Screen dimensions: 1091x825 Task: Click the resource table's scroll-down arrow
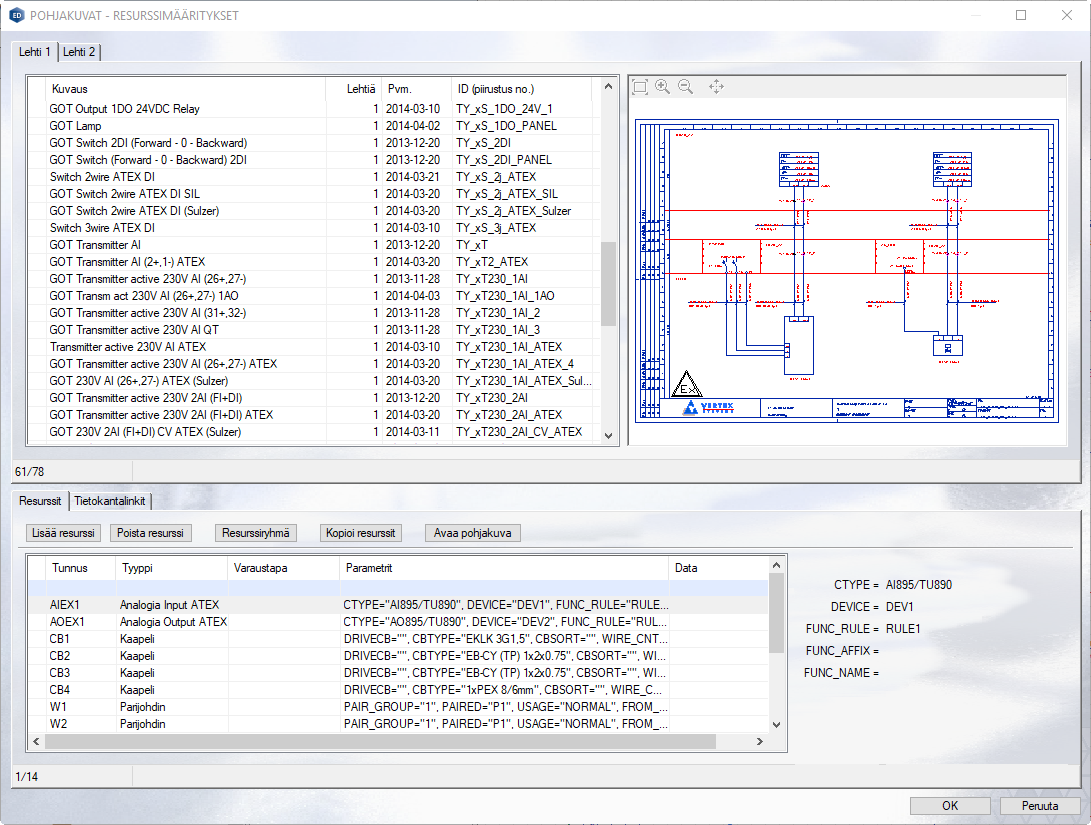point(776,724)
